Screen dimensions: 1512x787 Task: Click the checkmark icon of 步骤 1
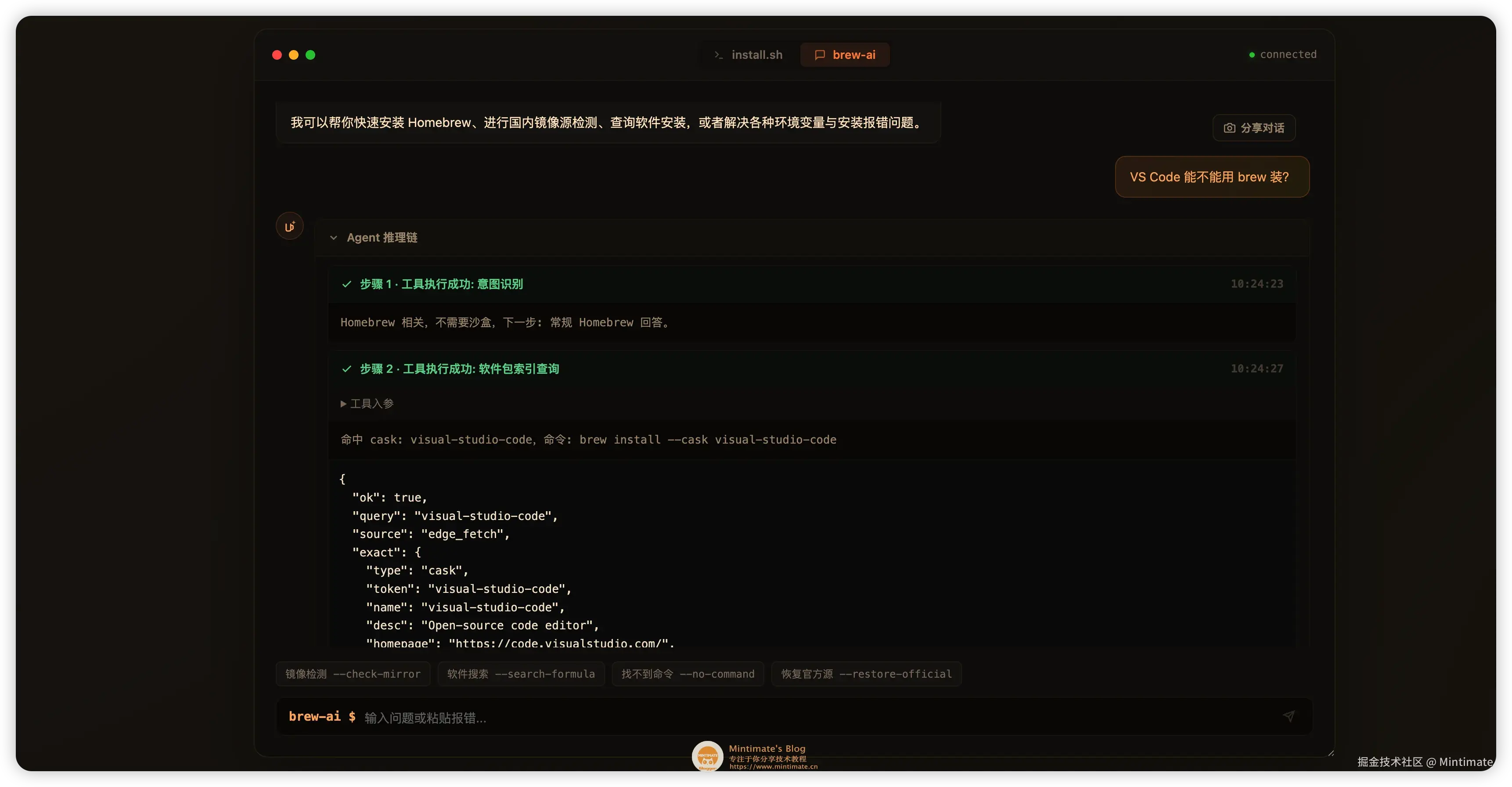point(346,284)
